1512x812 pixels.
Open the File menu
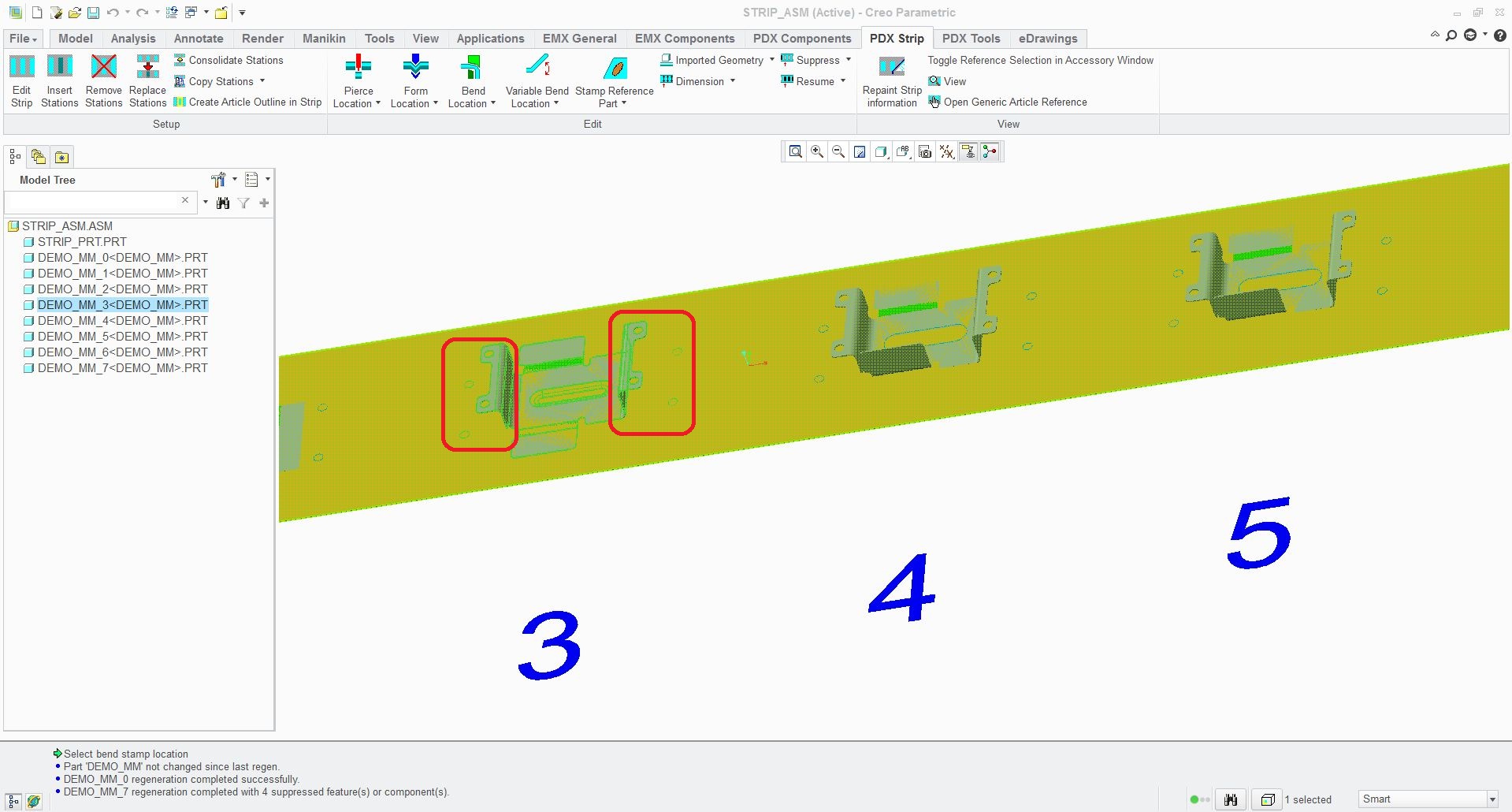click(23, 39)
